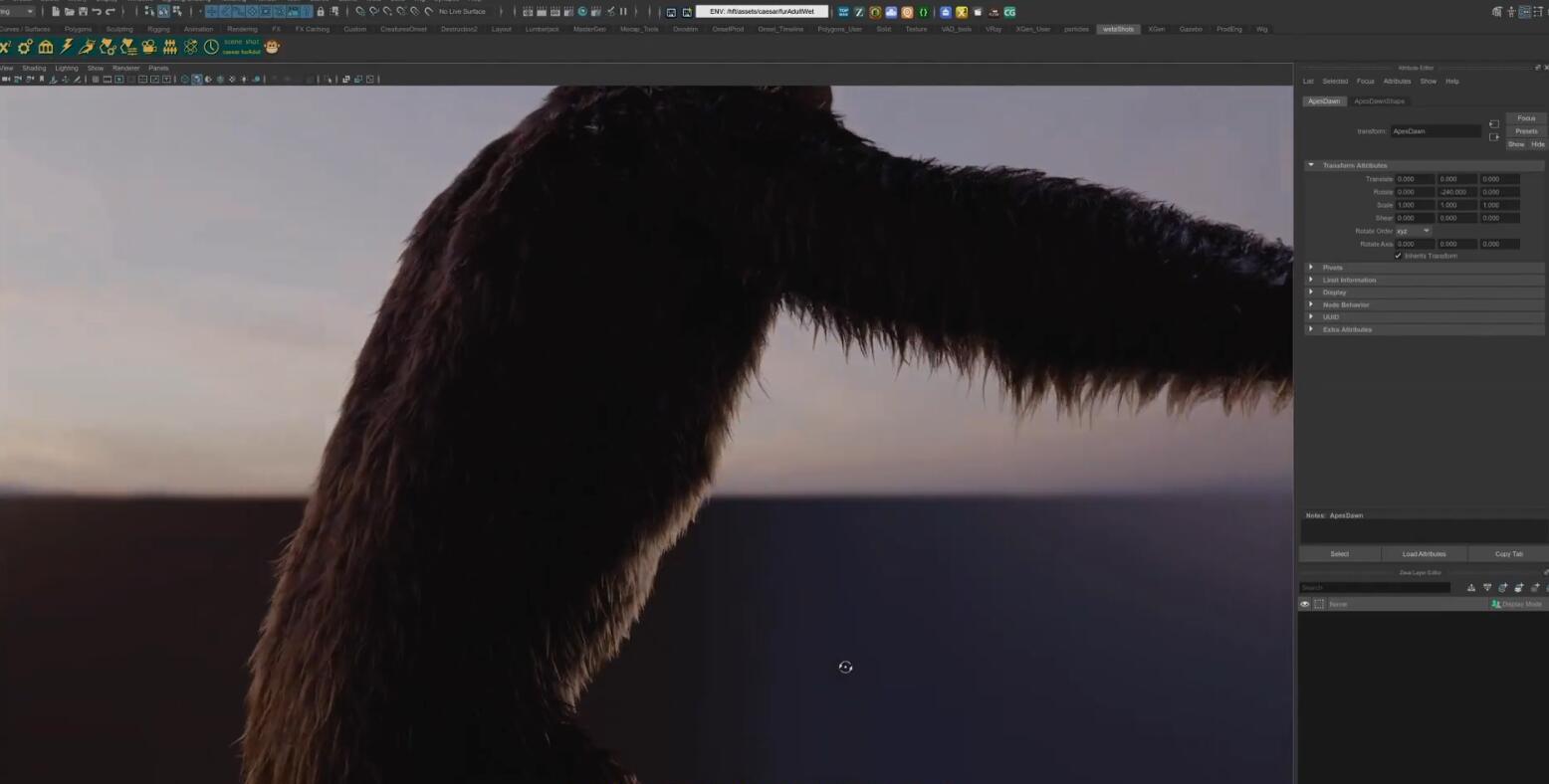Image resolution: width=1549 pixels, height=784 pixels.
Task: Click the transform name field ApesDawn
Action: [1436, 131]
